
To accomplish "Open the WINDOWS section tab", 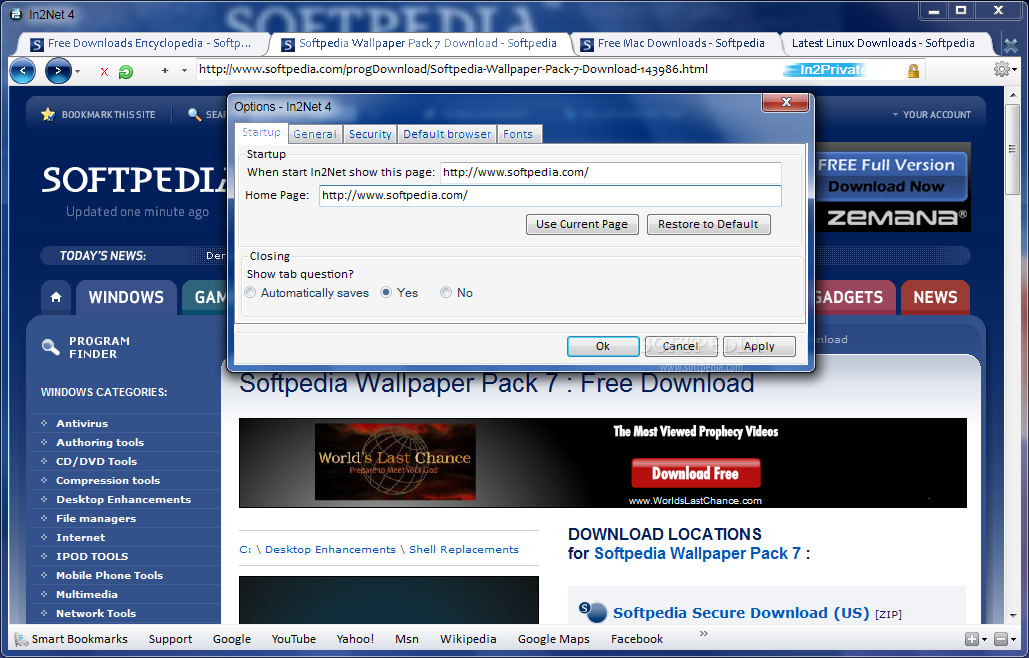I will 126,297.
